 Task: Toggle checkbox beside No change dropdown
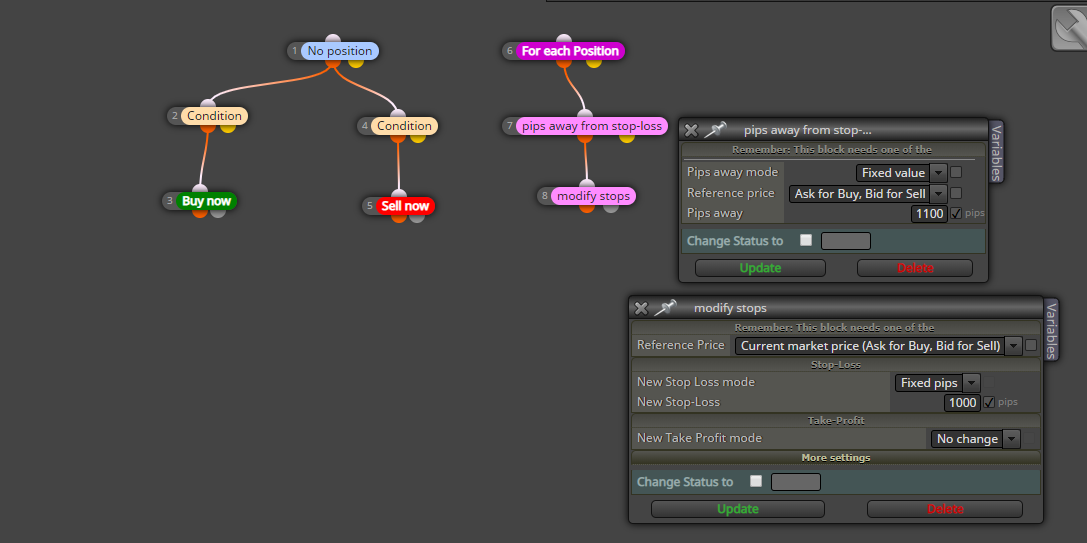(1029, 438)
